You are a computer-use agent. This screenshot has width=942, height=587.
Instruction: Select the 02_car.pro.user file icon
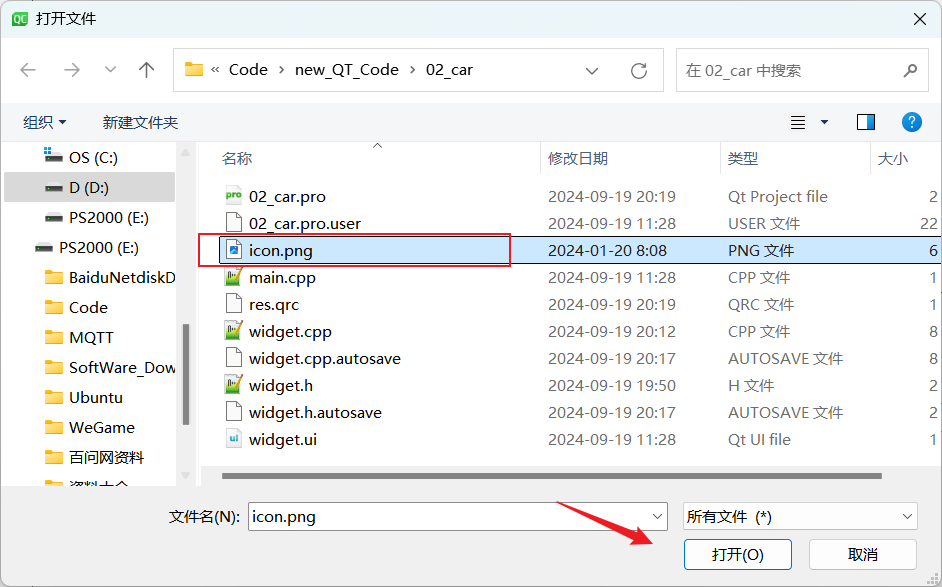pyautogui.click(x=233, y=222)
